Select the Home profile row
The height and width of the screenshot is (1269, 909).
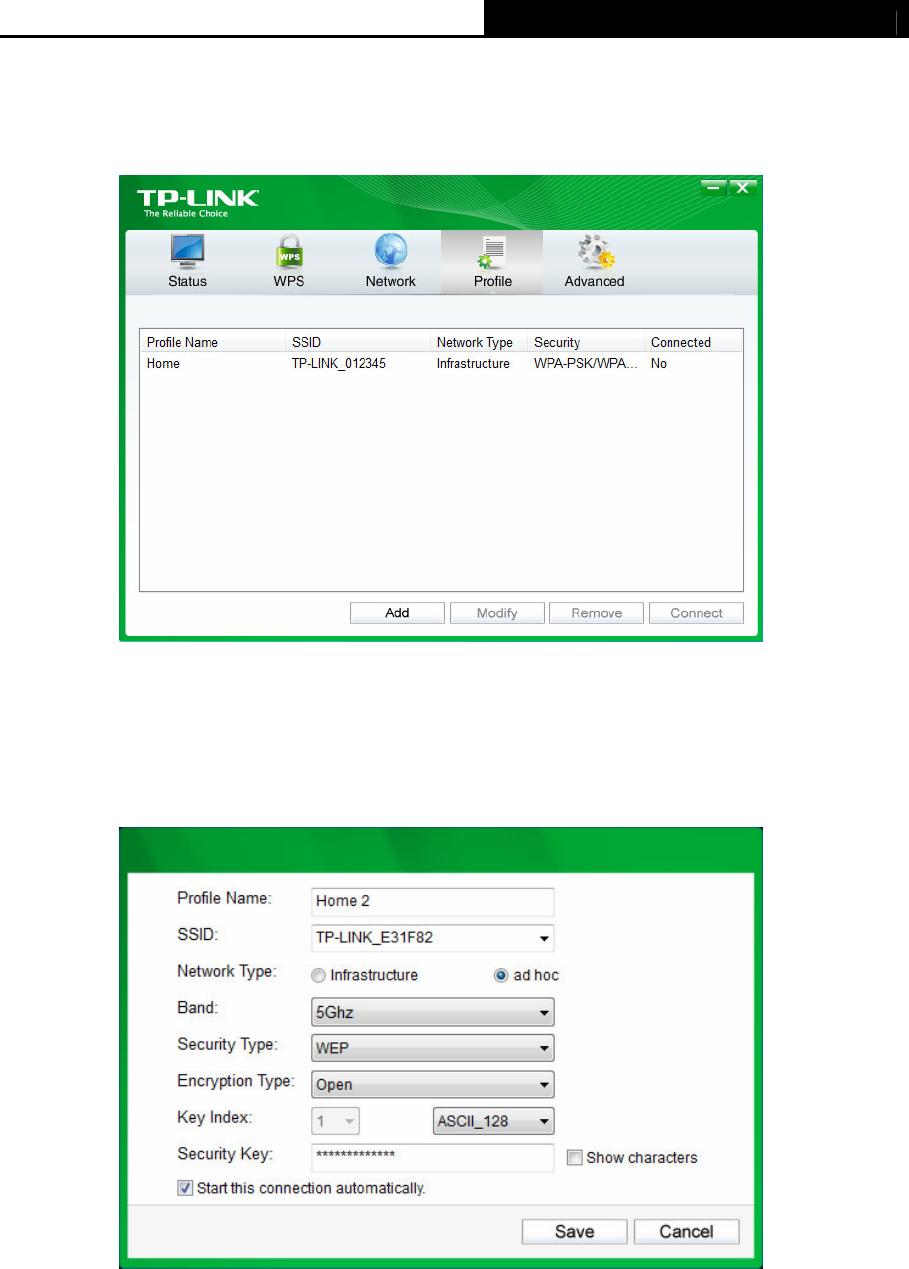[x=441, y=364]
